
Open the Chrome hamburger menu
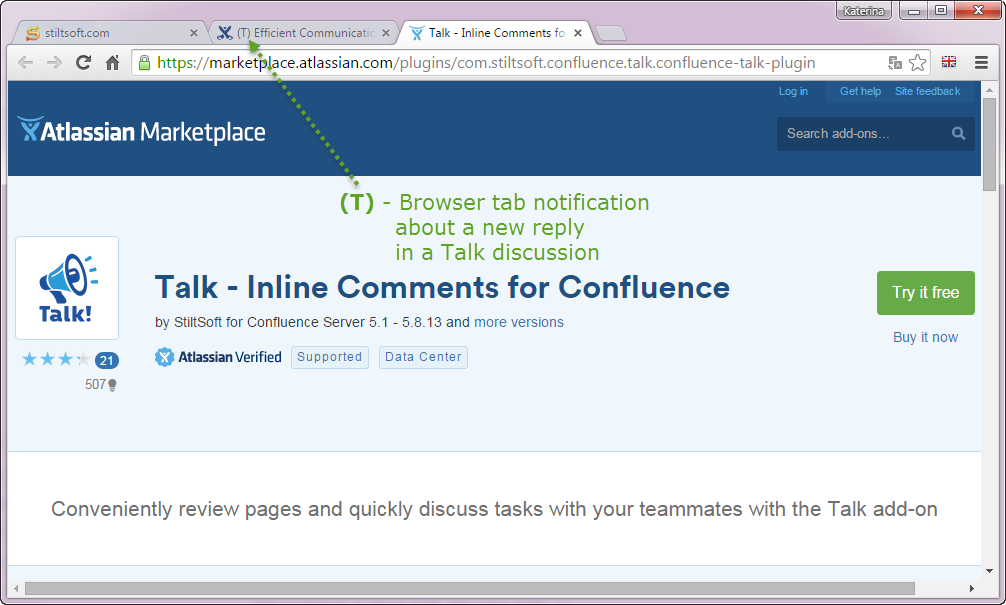(x=981, y=63)
